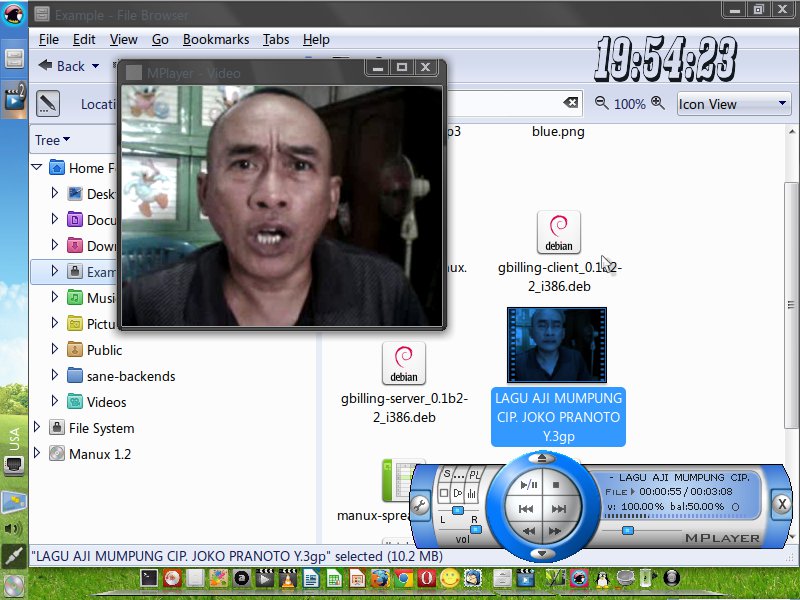Expand the Public tree node
This screenshot has width=800, height=600.
(55, 349)
